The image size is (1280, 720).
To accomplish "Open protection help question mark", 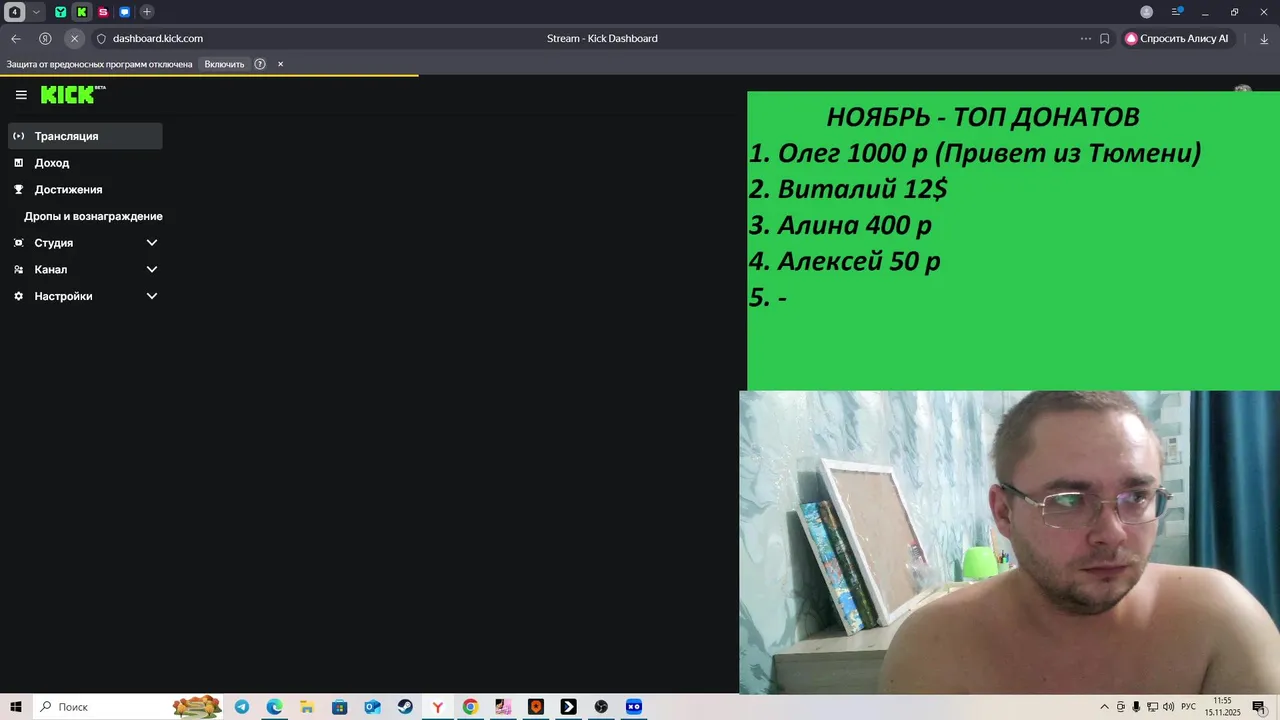I will point(260,64).
